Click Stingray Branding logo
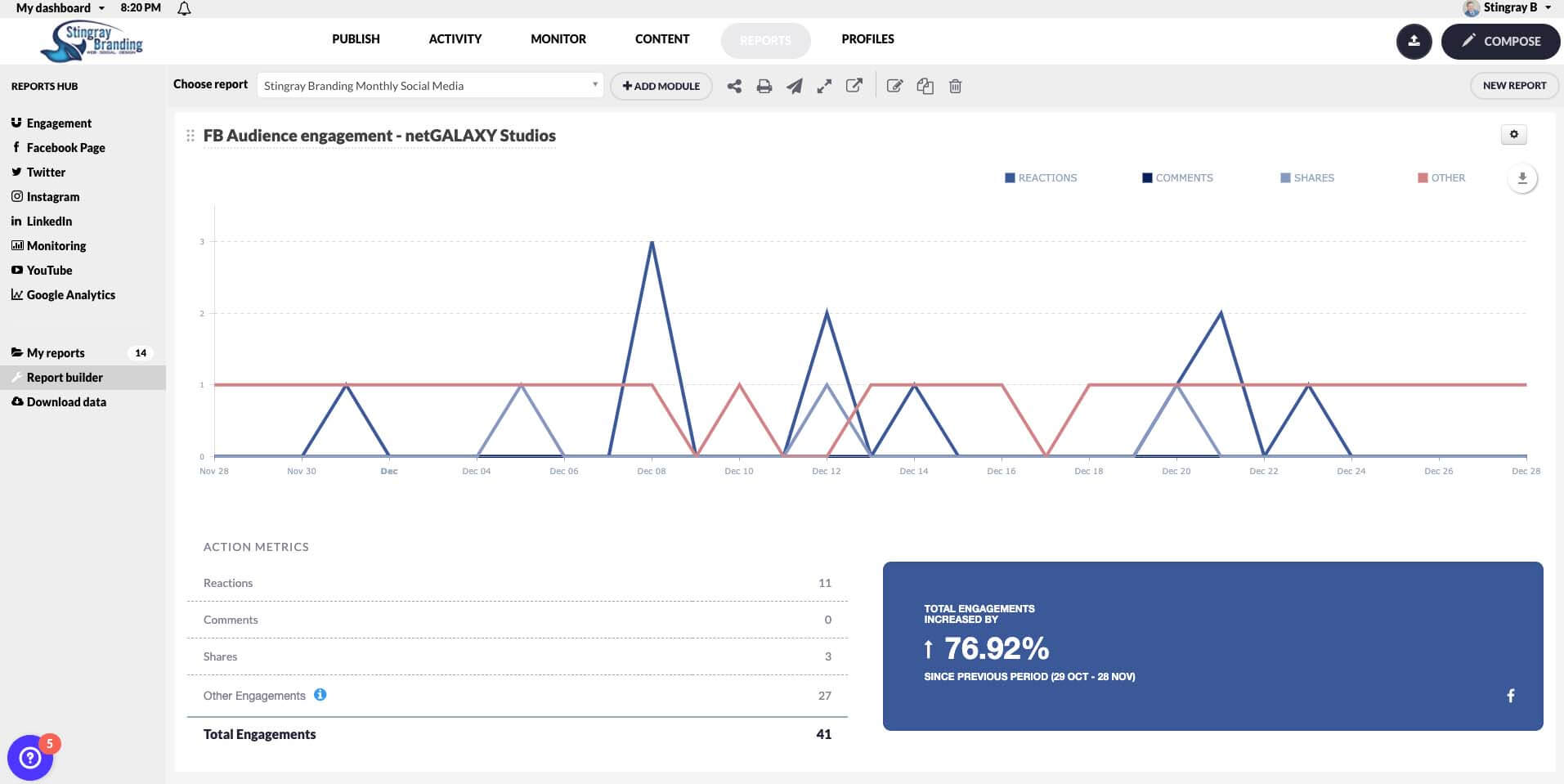Image resolution: width=1564 pixels, height=784 pixels. click(x=92, y=41)
